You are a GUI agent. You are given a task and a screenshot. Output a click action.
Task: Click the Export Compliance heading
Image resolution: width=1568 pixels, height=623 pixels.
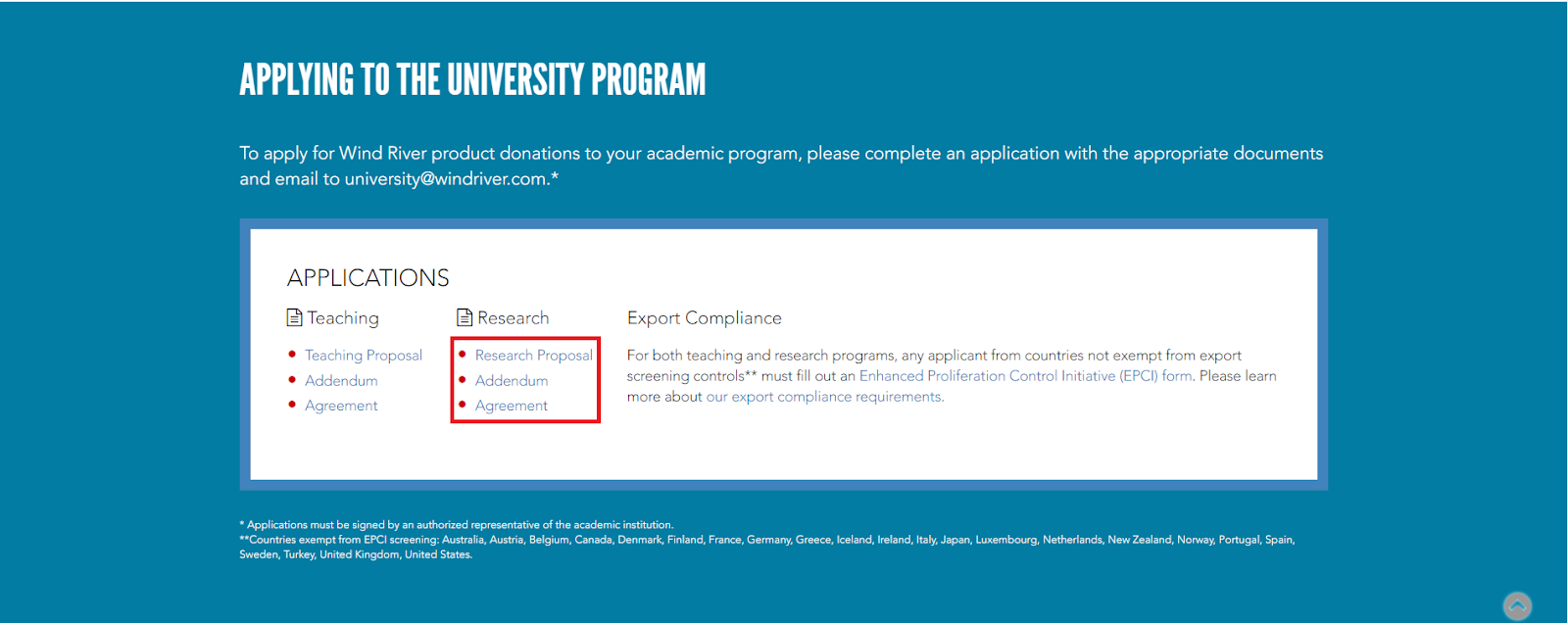click(705, 318)
